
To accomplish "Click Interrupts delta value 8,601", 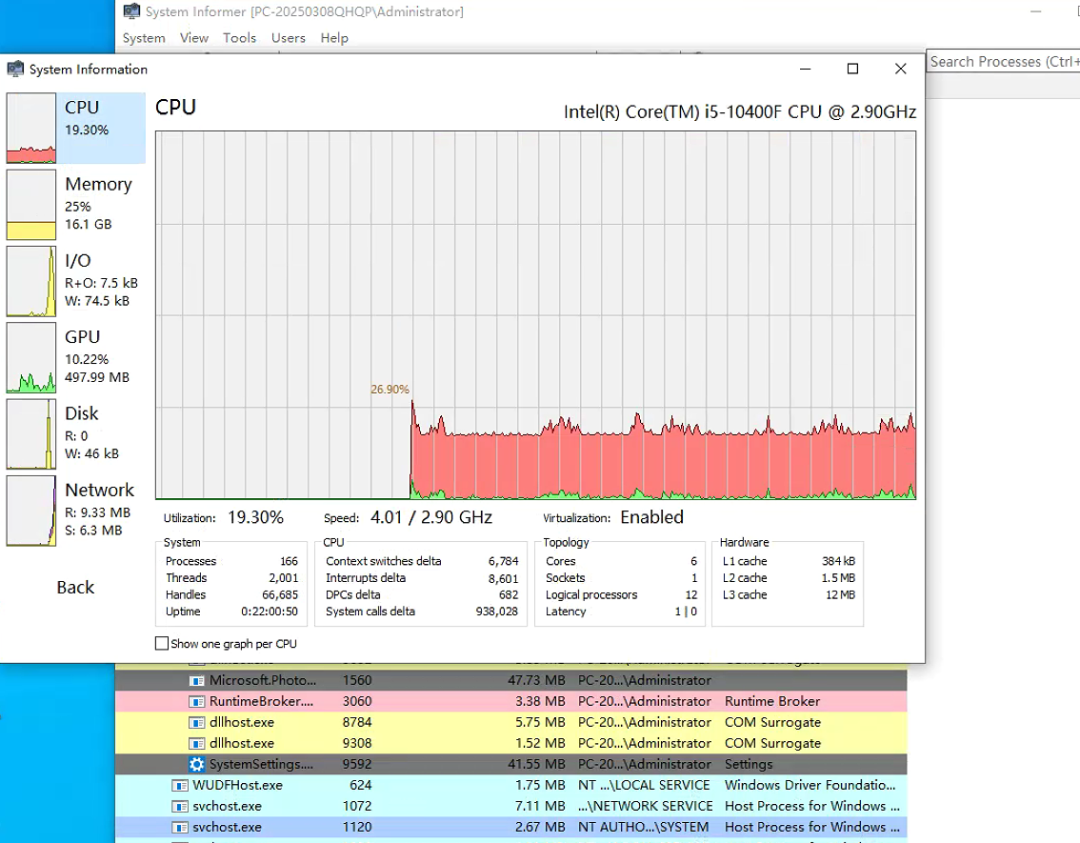I will [503, 579].
